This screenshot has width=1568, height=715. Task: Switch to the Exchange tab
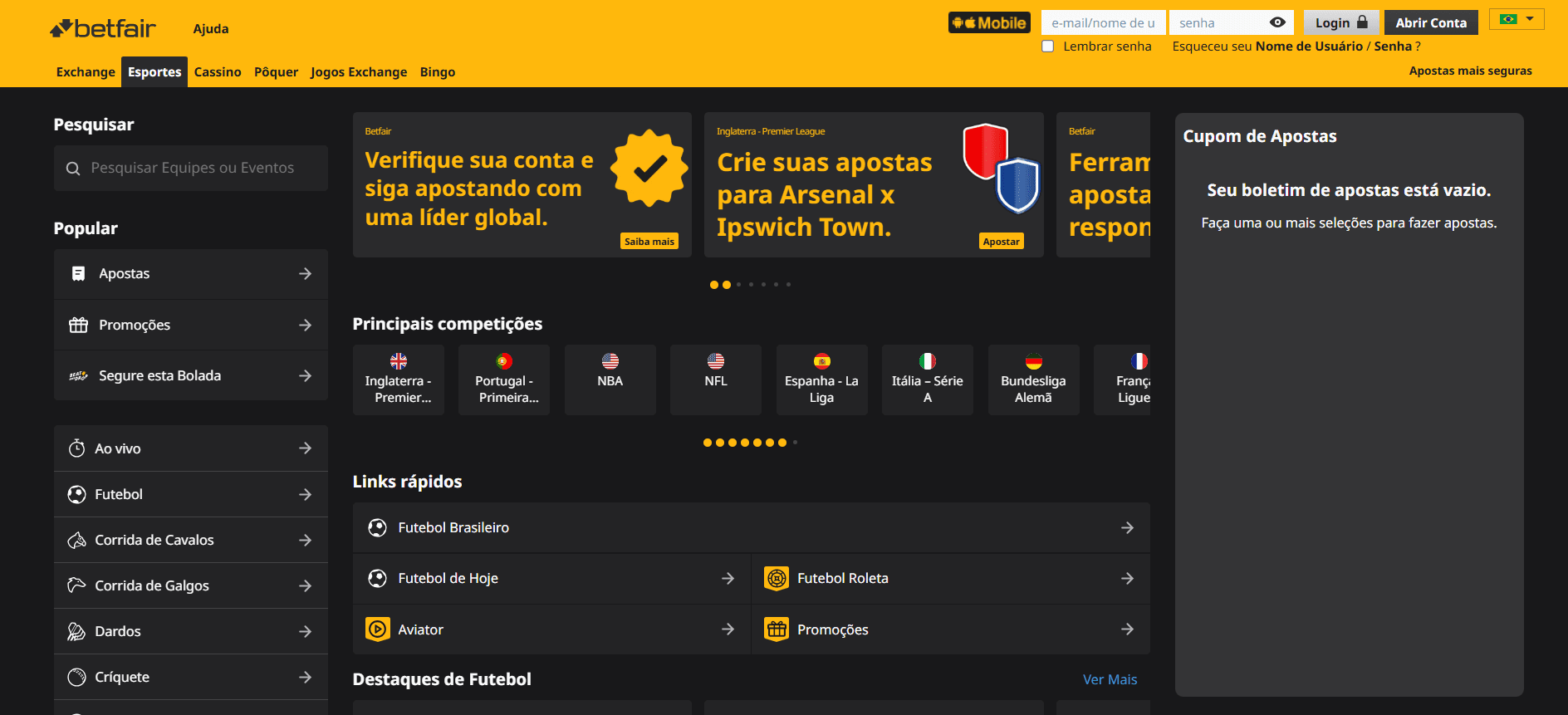click(x=86, y=72)
